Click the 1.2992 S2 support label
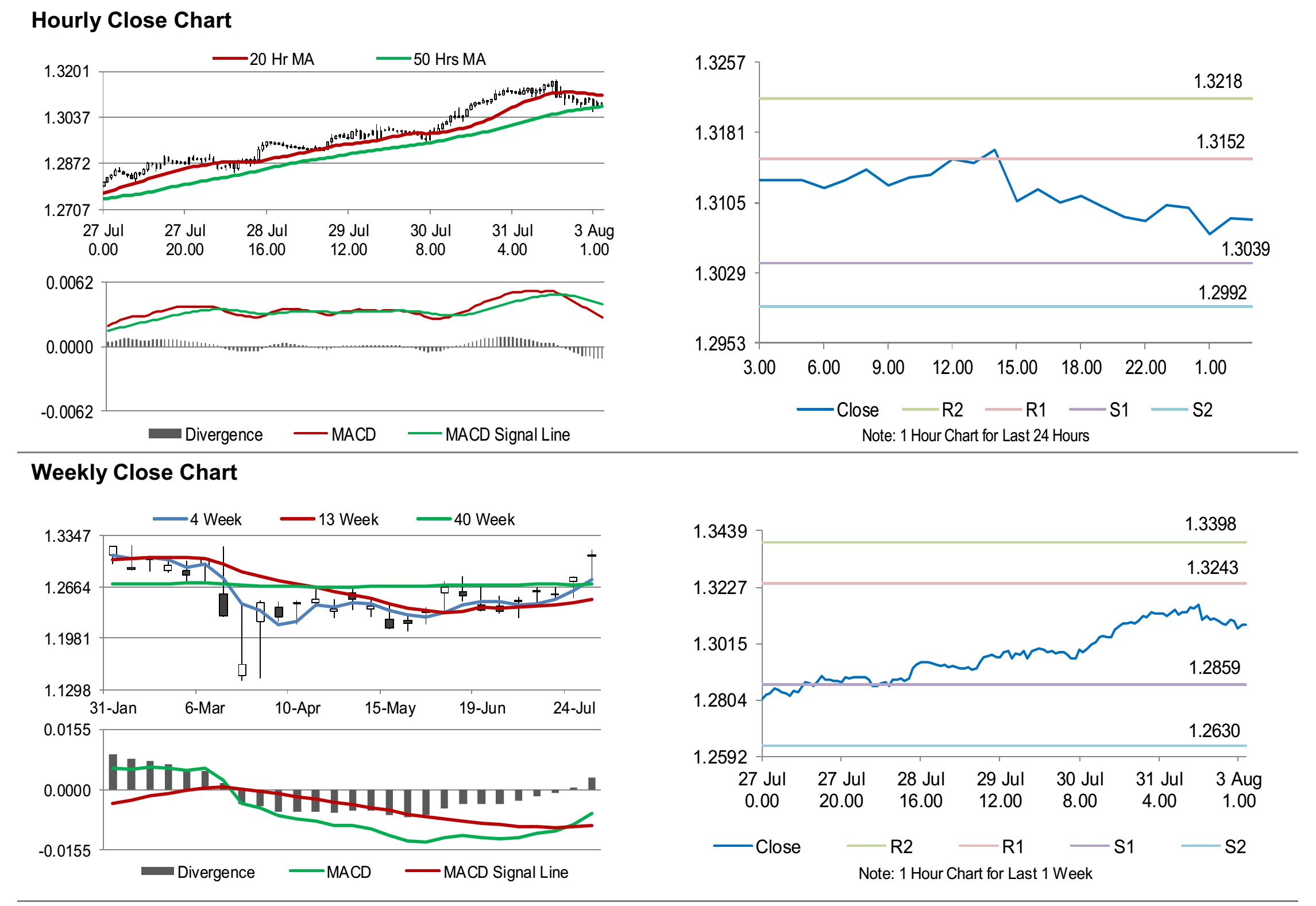Screen dimensions: 1316x906 (1222, 293)
